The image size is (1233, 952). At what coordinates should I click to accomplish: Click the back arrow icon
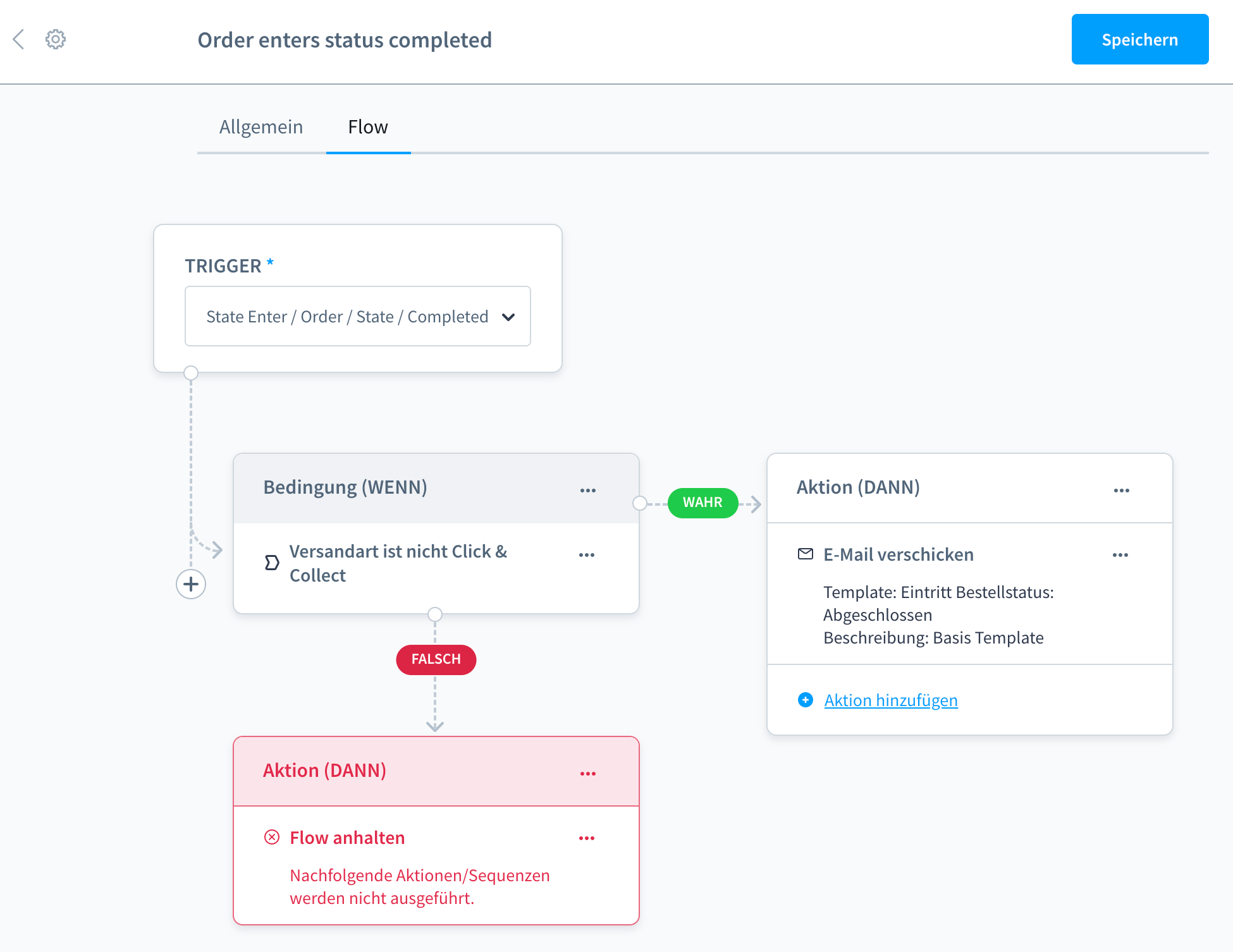tap(19, 39)
